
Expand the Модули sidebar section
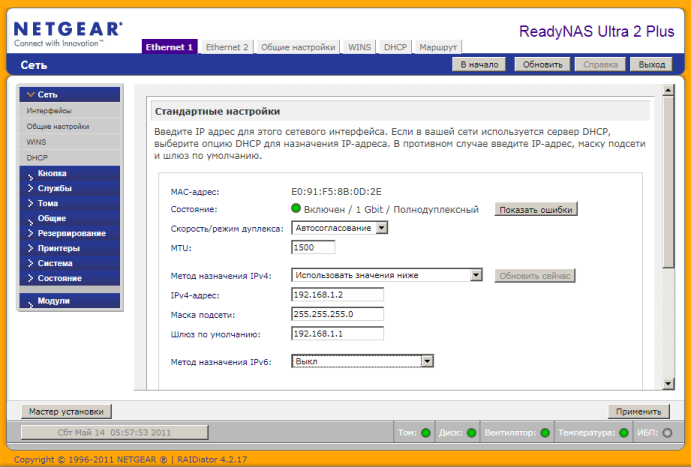pos(70,301)
